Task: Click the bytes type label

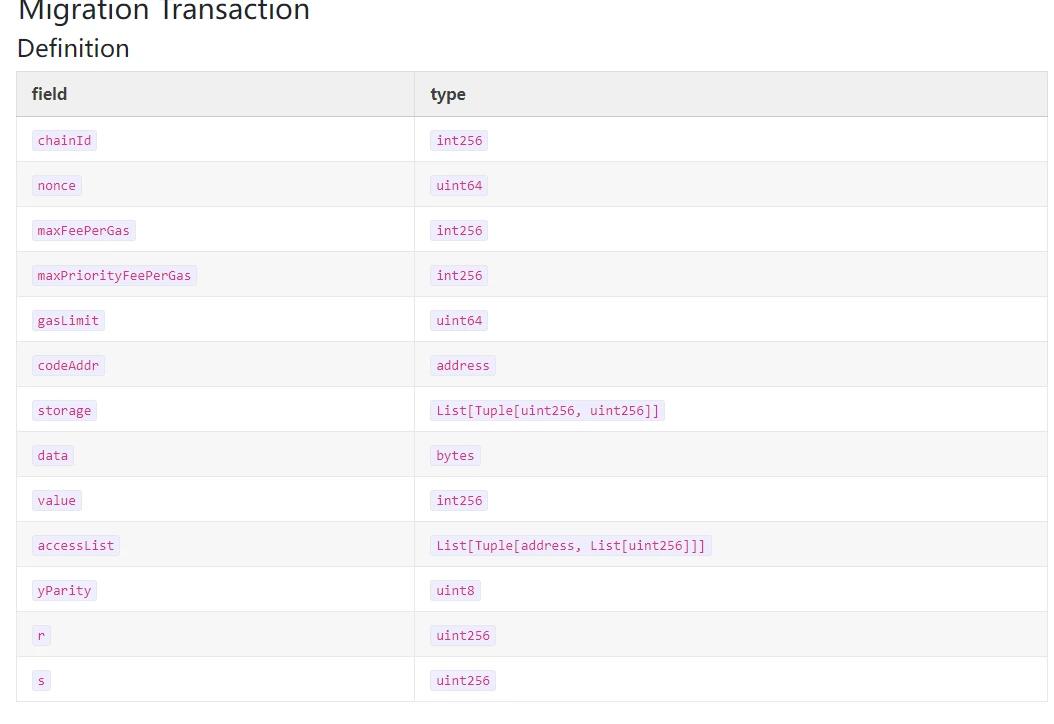Action: [455, 456]
